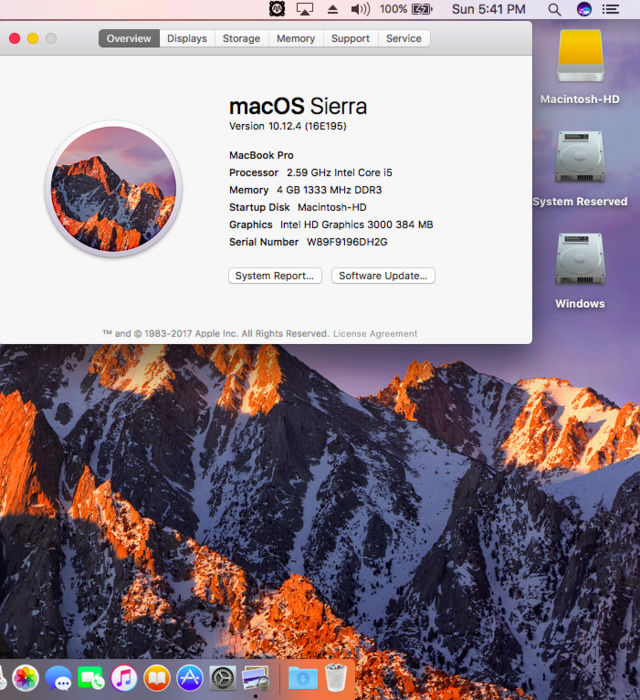Click the battery status icon
The image size is (640, 700).
tap(422, 9)
